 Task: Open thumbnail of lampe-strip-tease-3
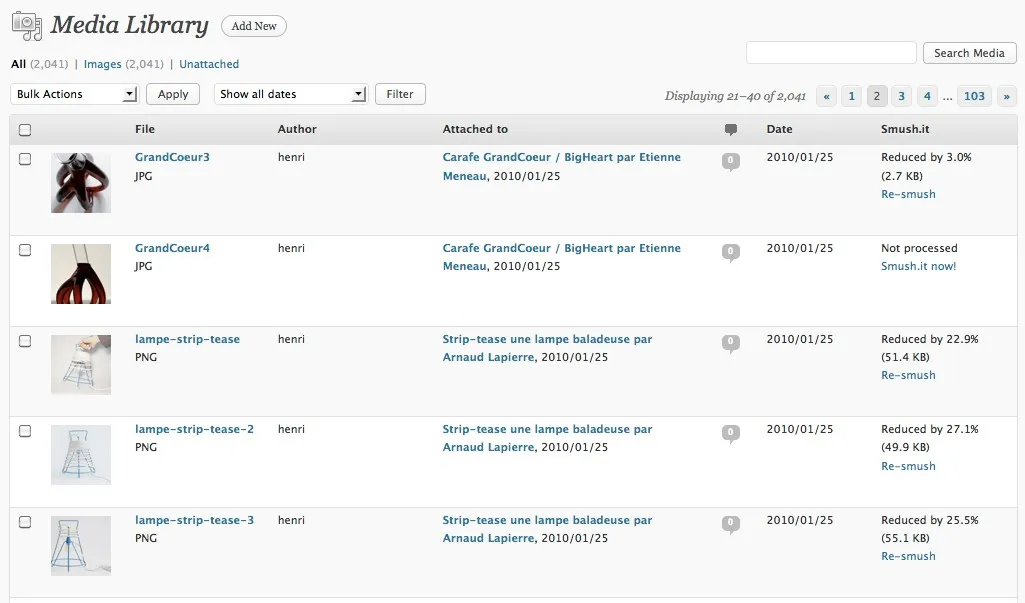click(x=81, y=546)
